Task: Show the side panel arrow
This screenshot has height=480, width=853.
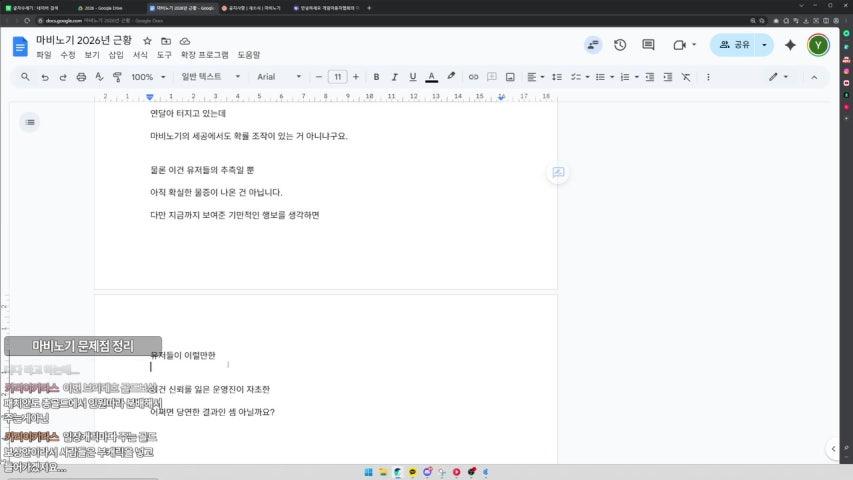Action: click(x=833, y=449)
